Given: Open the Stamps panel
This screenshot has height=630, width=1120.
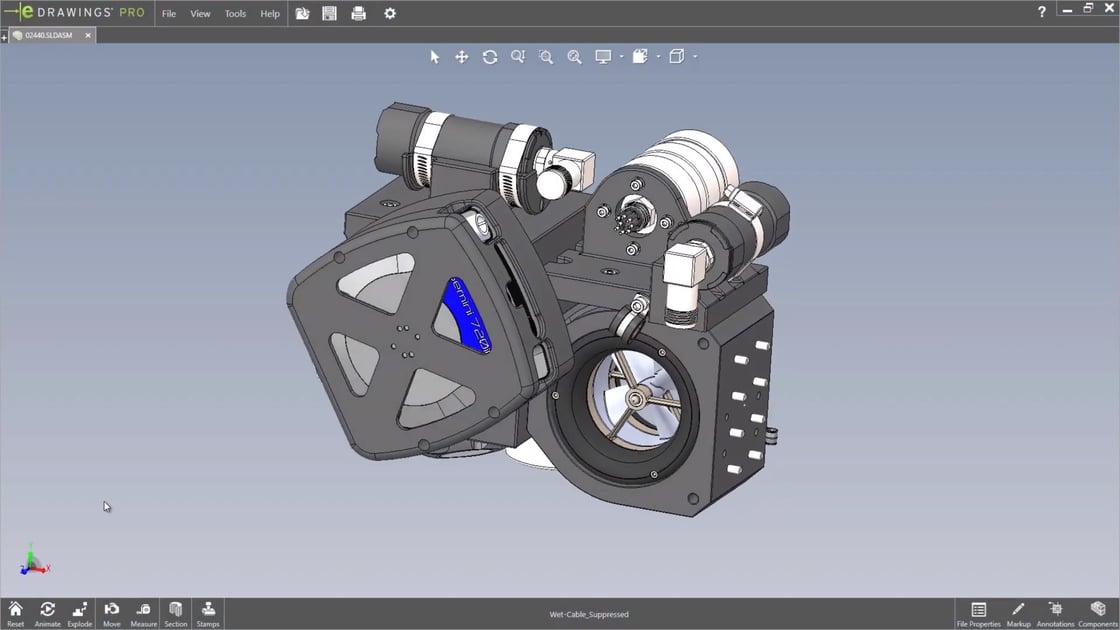Looking at the screenshot, I should pos(208,611).
